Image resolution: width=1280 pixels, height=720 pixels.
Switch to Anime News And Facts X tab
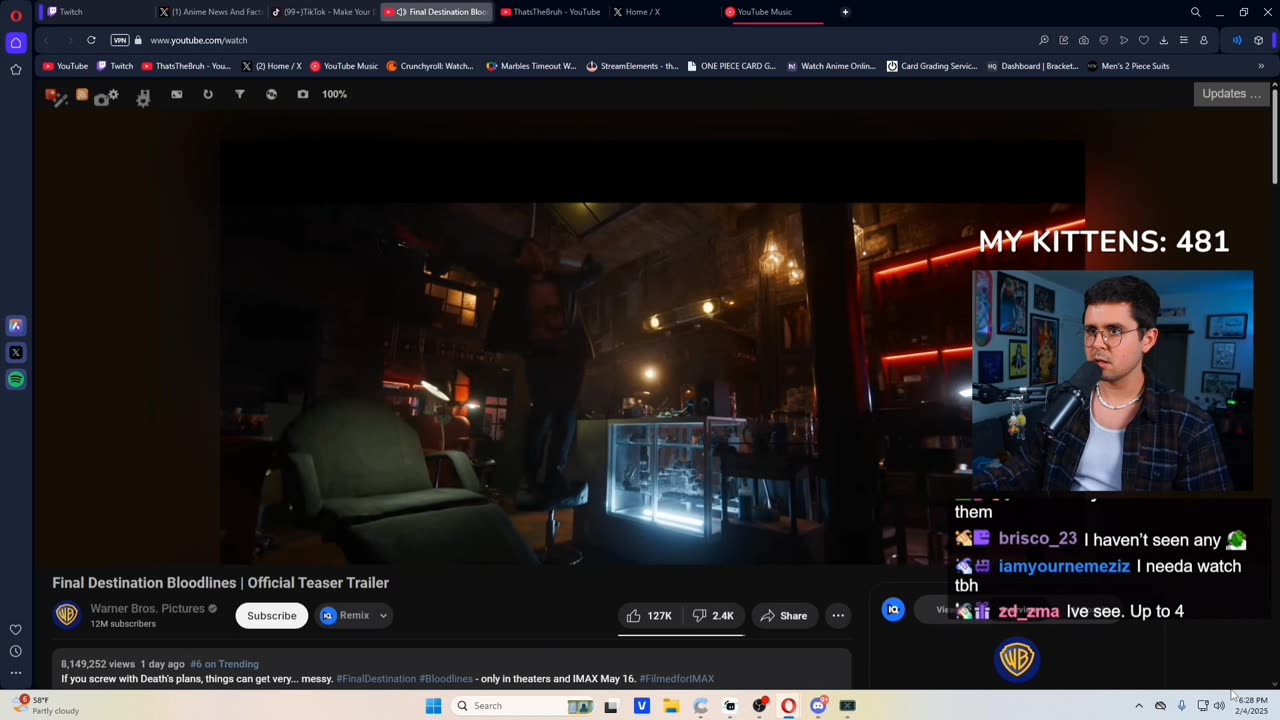[x=211, y=12]
